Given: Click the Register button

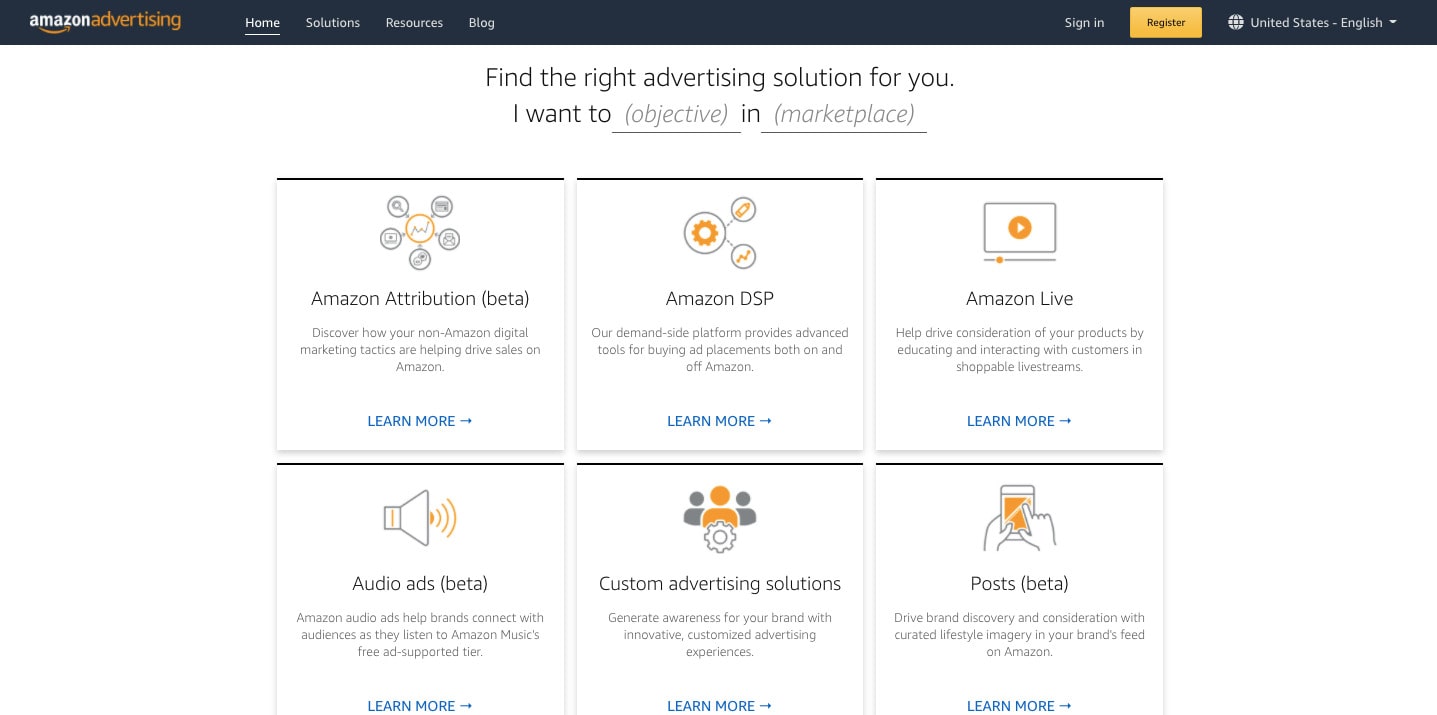Looking at the screenshot, I should pyautogui.click(x=1165, y=22).
